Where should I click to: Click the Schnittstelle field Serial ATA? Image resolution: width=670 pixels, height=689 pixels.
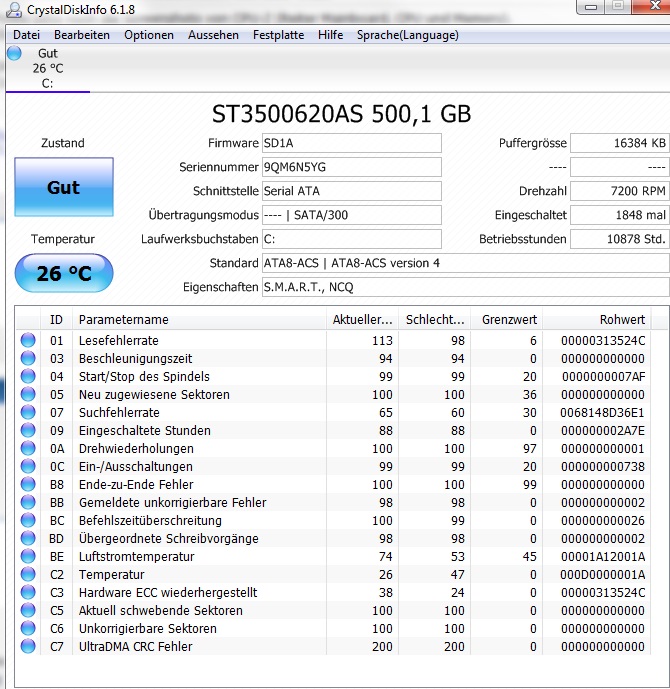[351, 191]
